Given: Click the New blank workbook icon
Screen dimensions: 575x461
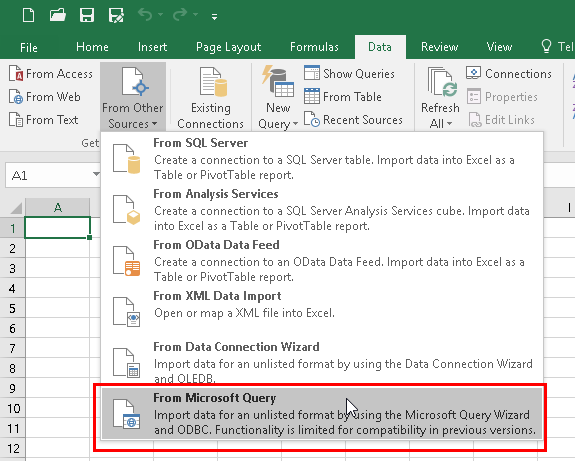Looking at the screenshot, I should pyautogui.click(x=28, y=16).
